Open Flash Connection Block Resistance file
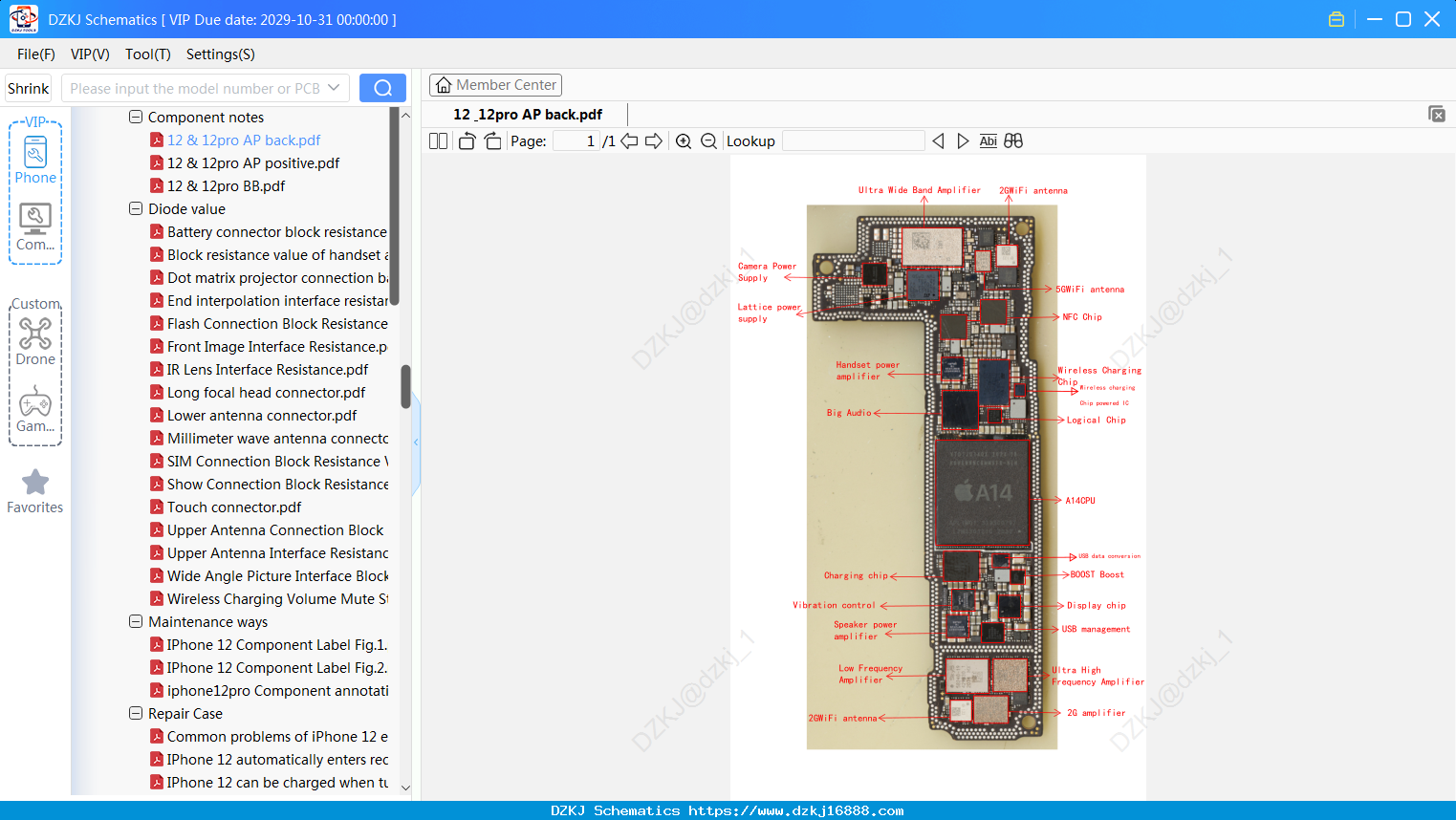 (277, 323)
